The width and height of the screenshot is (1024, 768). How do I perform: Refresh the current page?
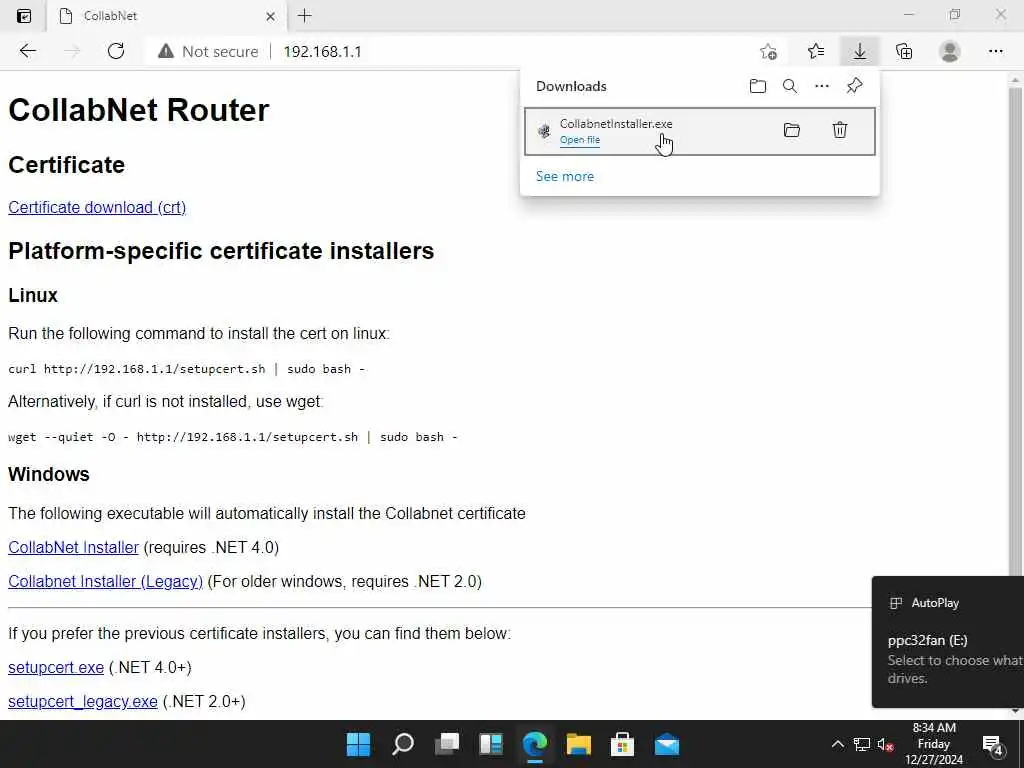point(116,51)
